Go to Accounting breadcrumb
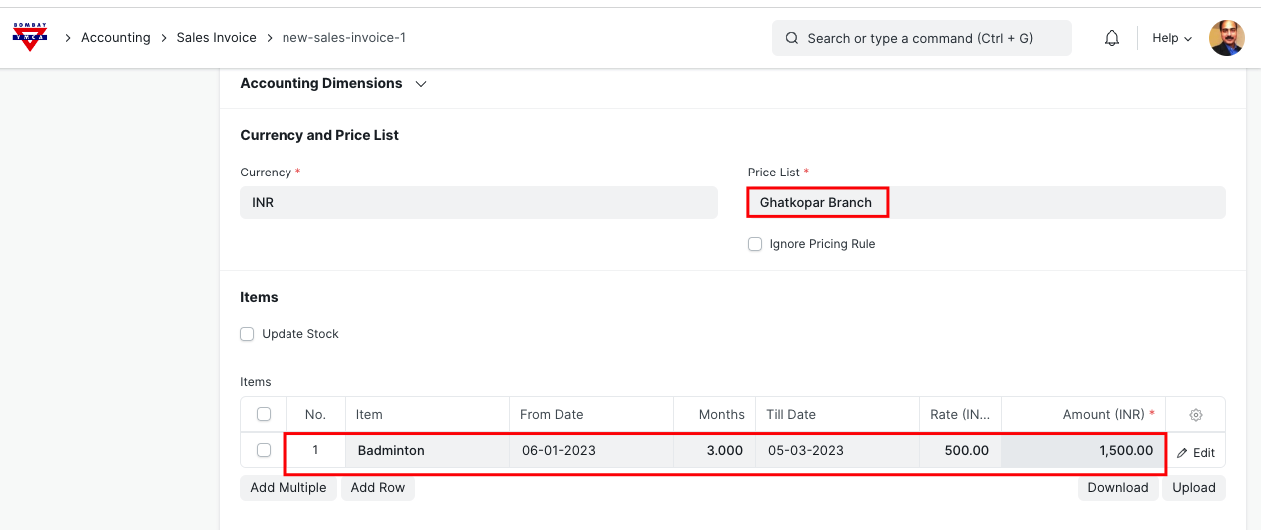 (115, 38)
